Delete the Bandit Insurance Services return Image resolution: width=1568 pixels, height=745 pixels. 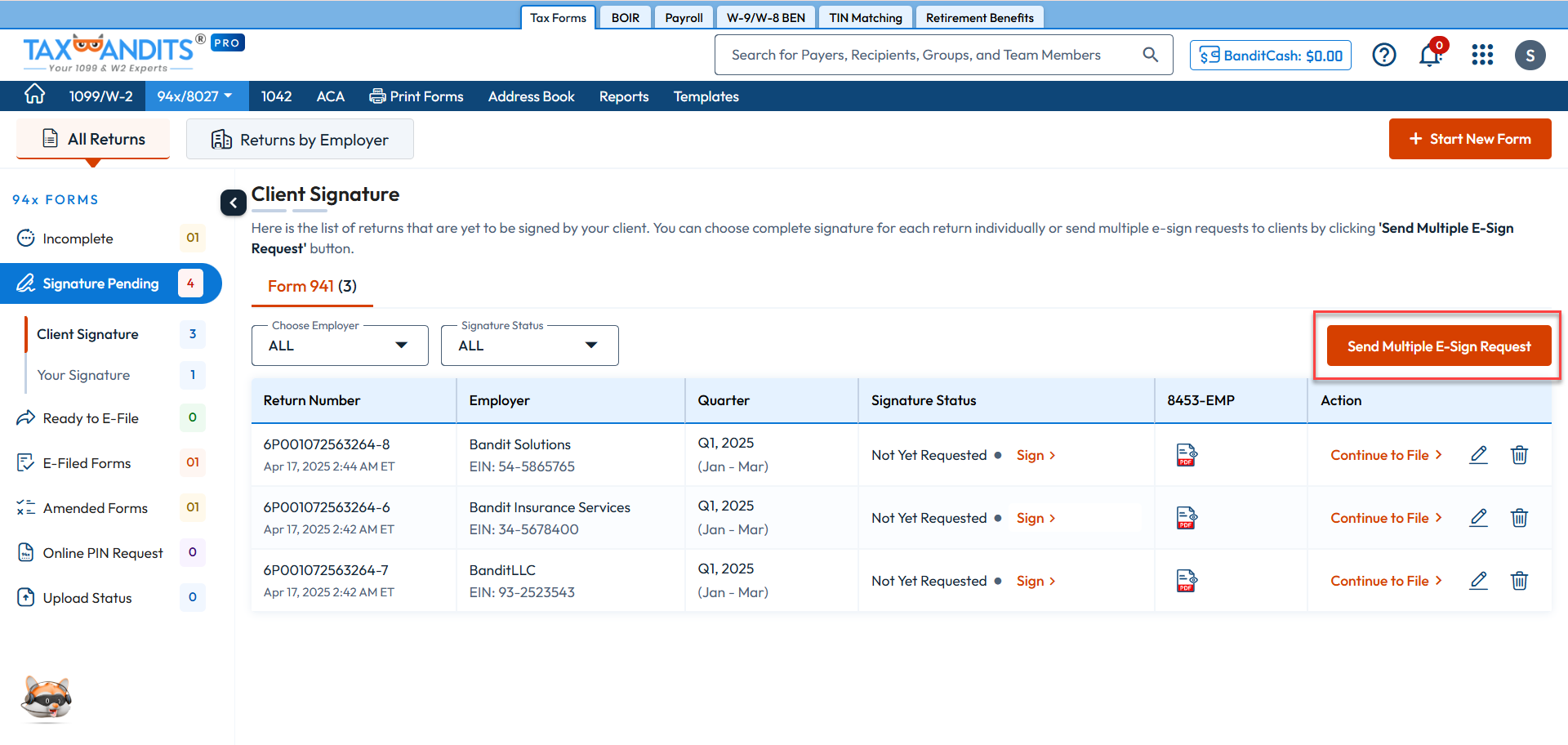click(x=1519, y=518)
